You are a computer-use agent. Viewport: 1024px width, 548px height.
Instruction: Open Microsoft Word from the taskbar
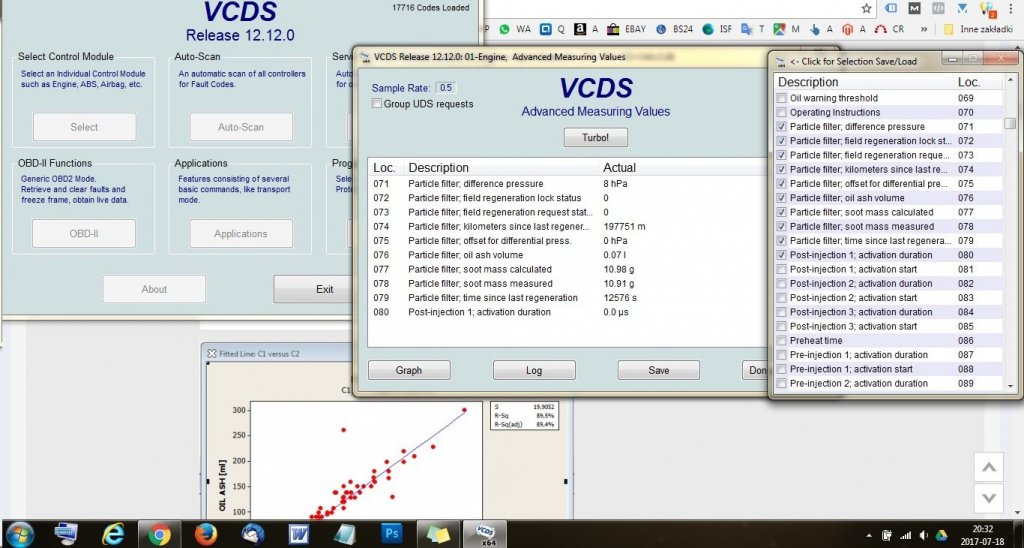(x=298, y=534)
